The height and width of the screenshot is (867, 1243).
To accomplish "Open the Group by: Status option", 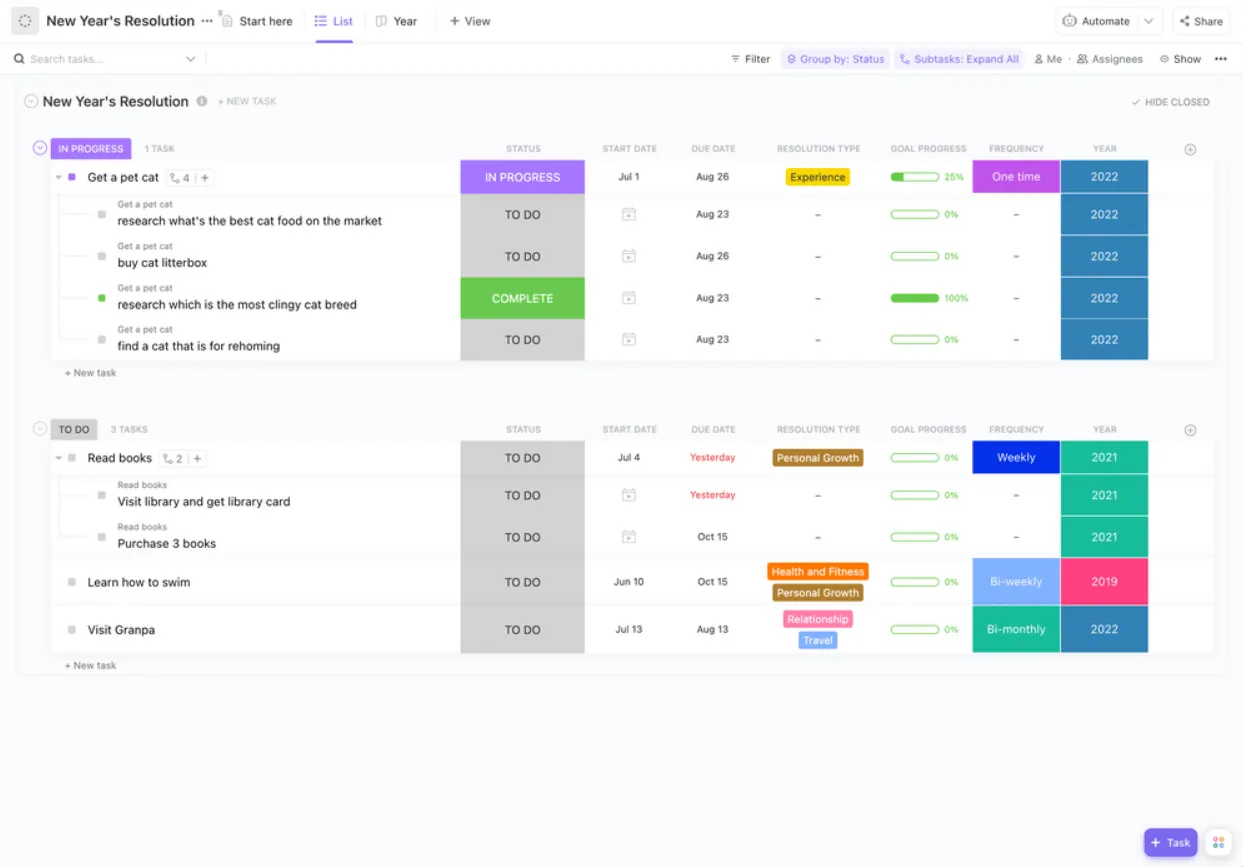I will [835, 59].
